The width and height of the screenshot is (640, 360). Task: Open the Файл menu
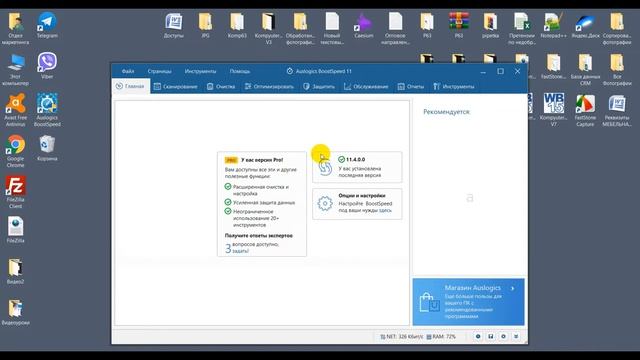pos(128,71)
